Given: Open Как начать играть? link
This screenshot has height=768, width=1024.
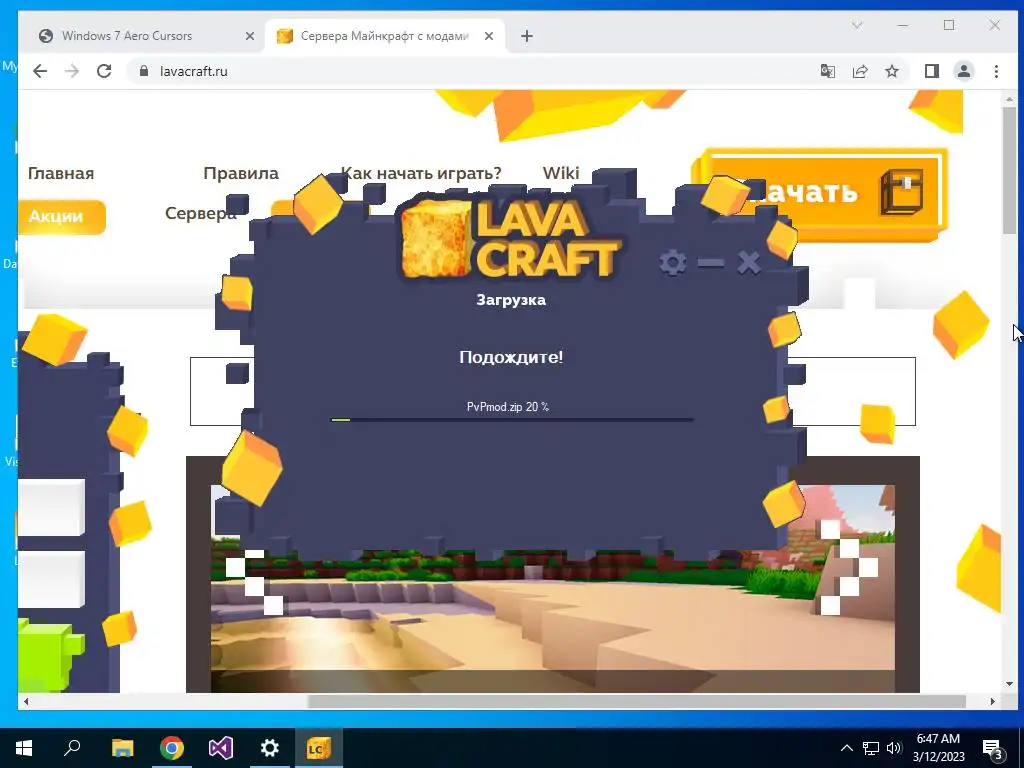Looking at the screenshot, I should (x=421, y=173).
